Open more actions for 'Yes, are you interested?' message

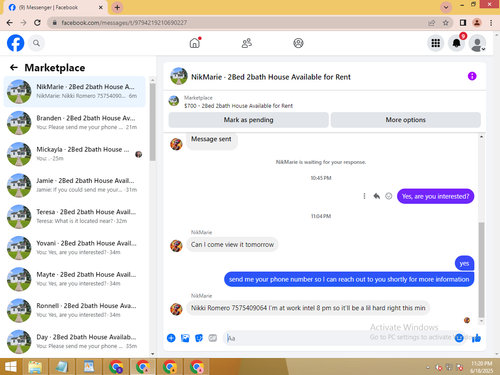pos(364,196)
